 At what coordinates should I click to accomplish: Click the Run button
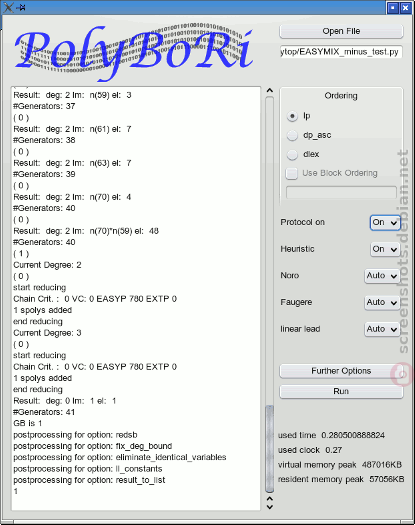[x=341, y=391]
